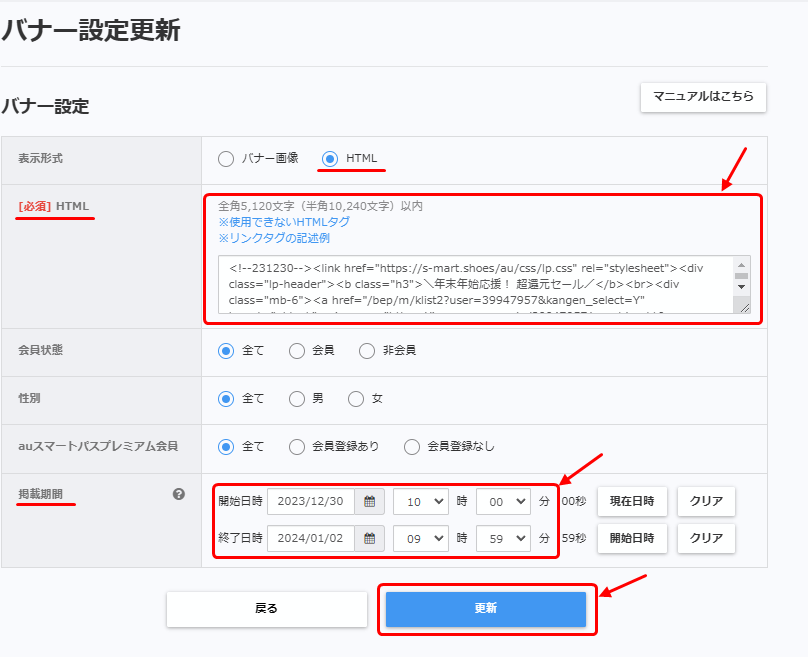
Task: Open マニュアルはこちら manual button
Action: [703, 97]
